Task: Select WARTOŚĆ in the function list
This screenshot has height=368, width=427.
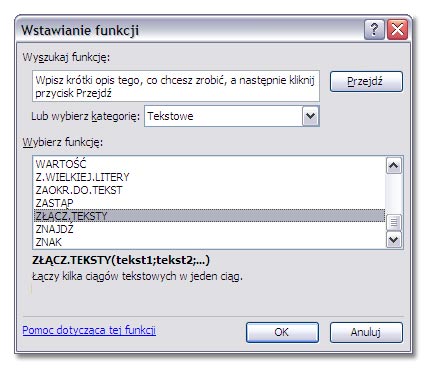Action: pyautogui.click(x=209, y=164)
